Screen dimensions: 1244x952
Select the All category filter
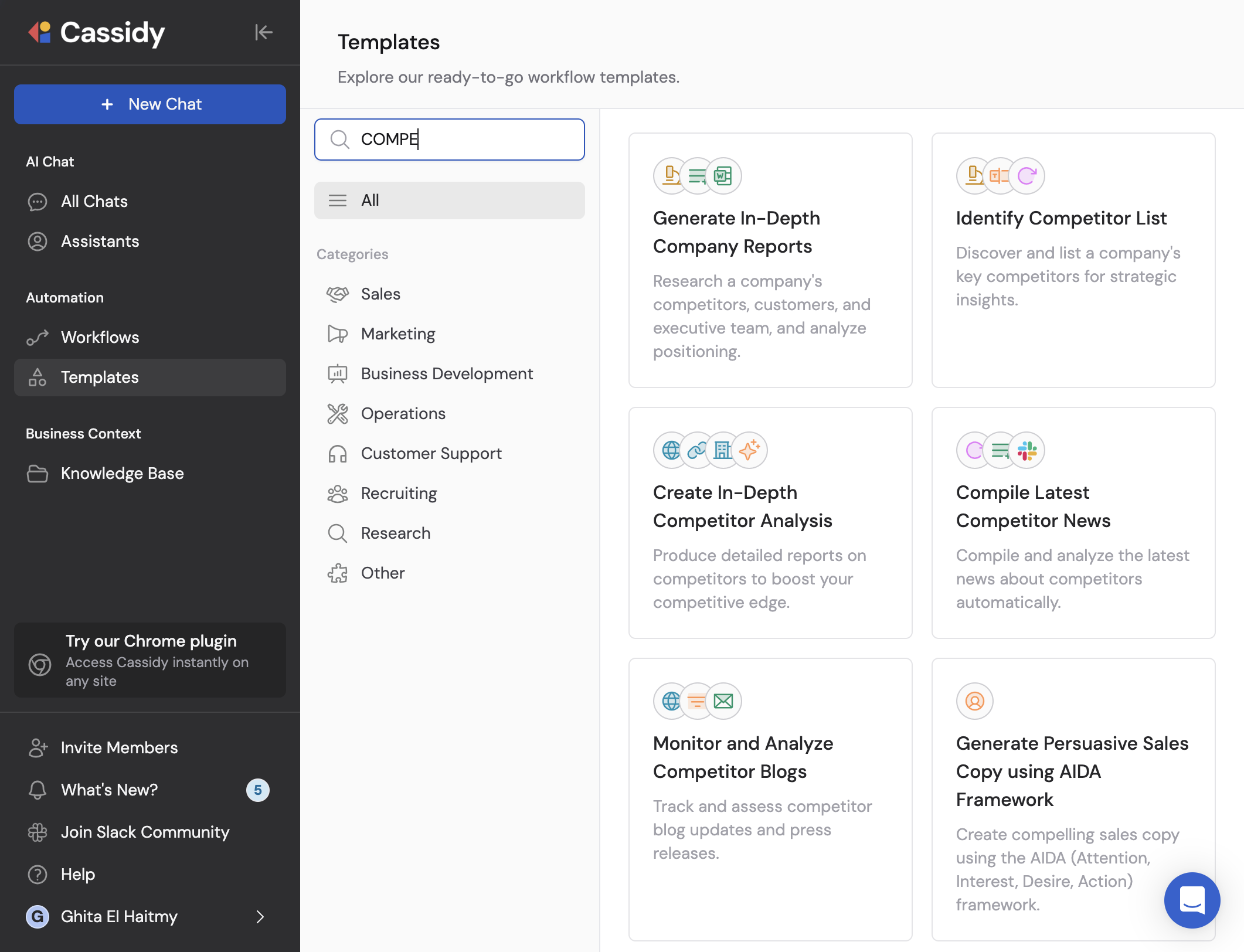point(450,200)
